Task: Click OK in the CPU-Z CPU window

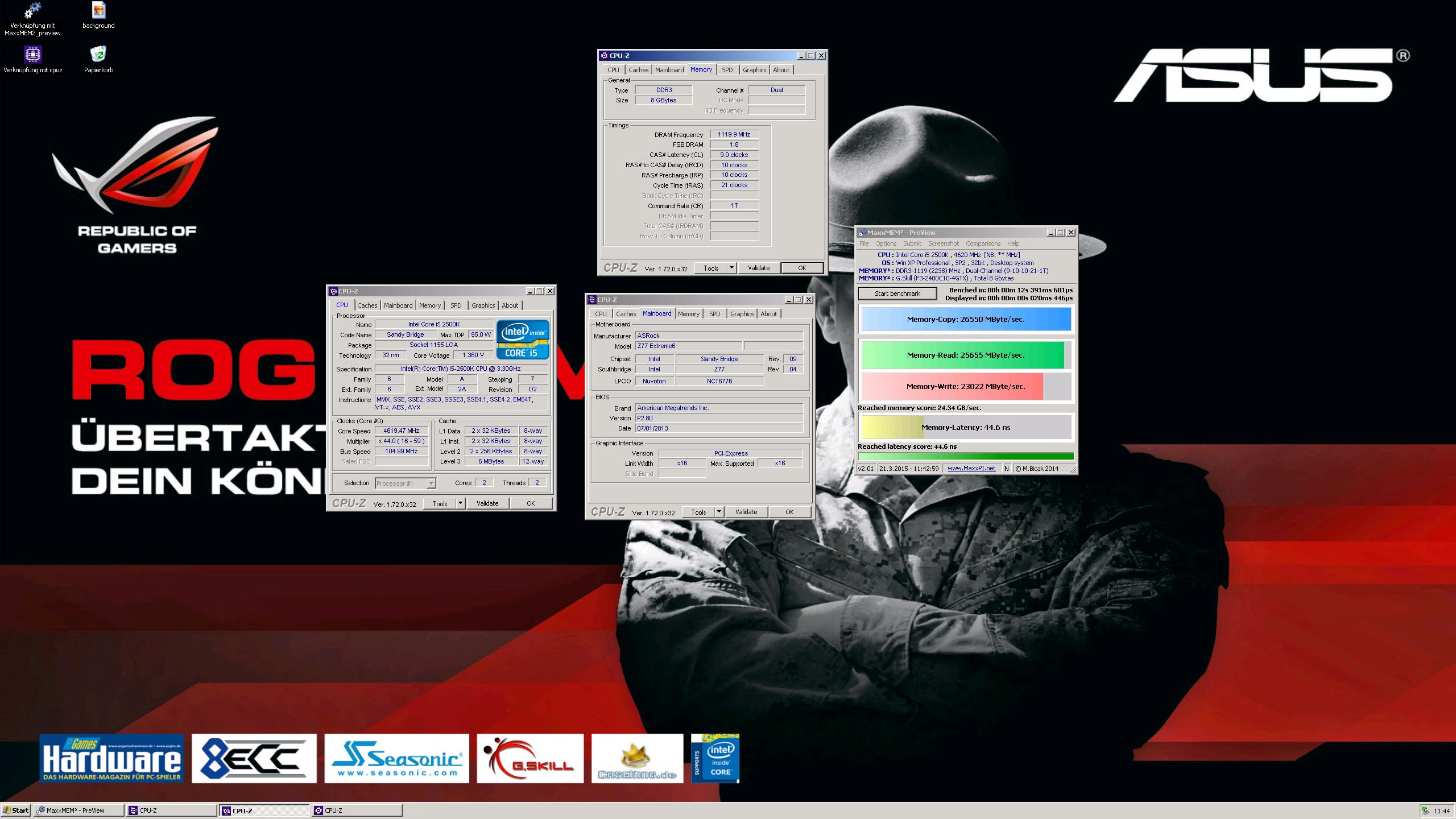Action: tap(530, 503)
